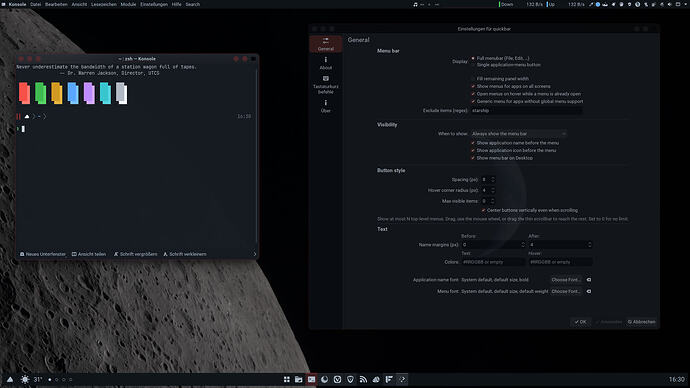Click Neues Unterfenster in Konsole toolbar

point(43,254)
